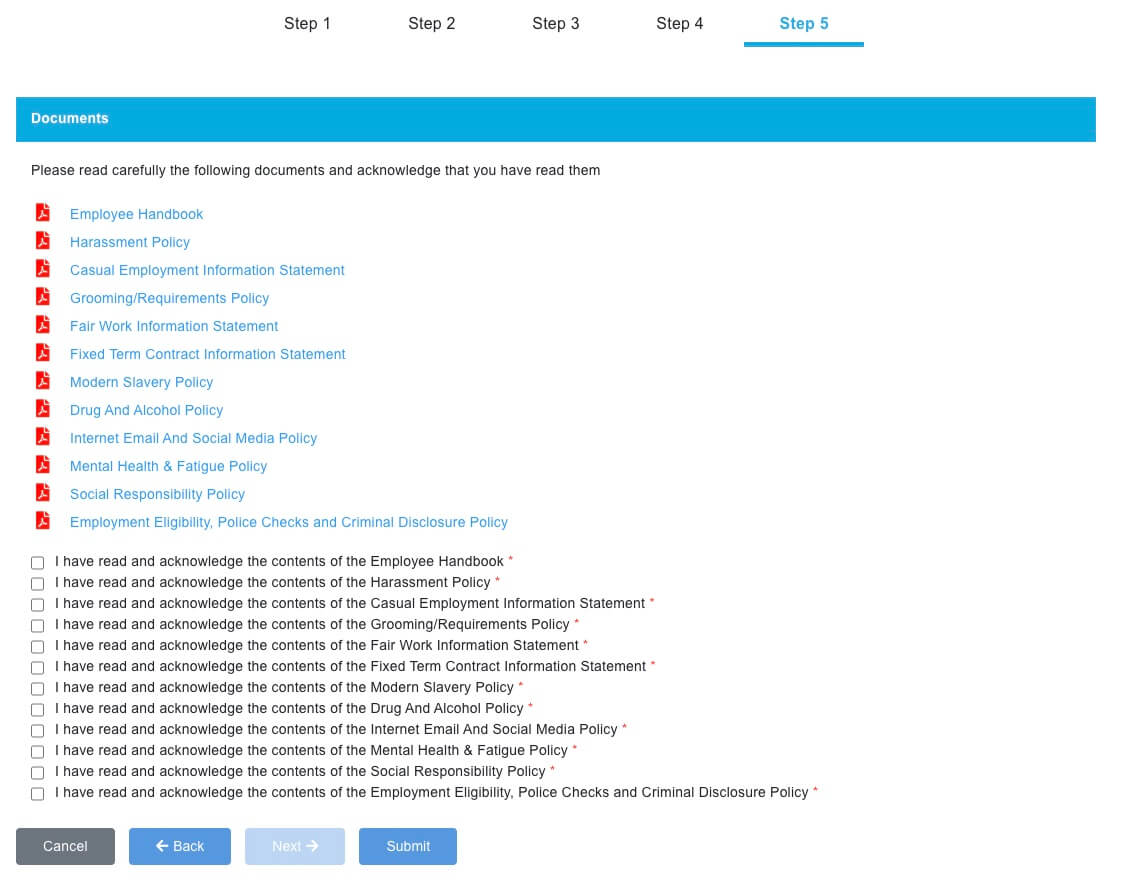This screenshot has height=880, width=1130.
Task: Go to the Step 4 tab
Action: 679,24
